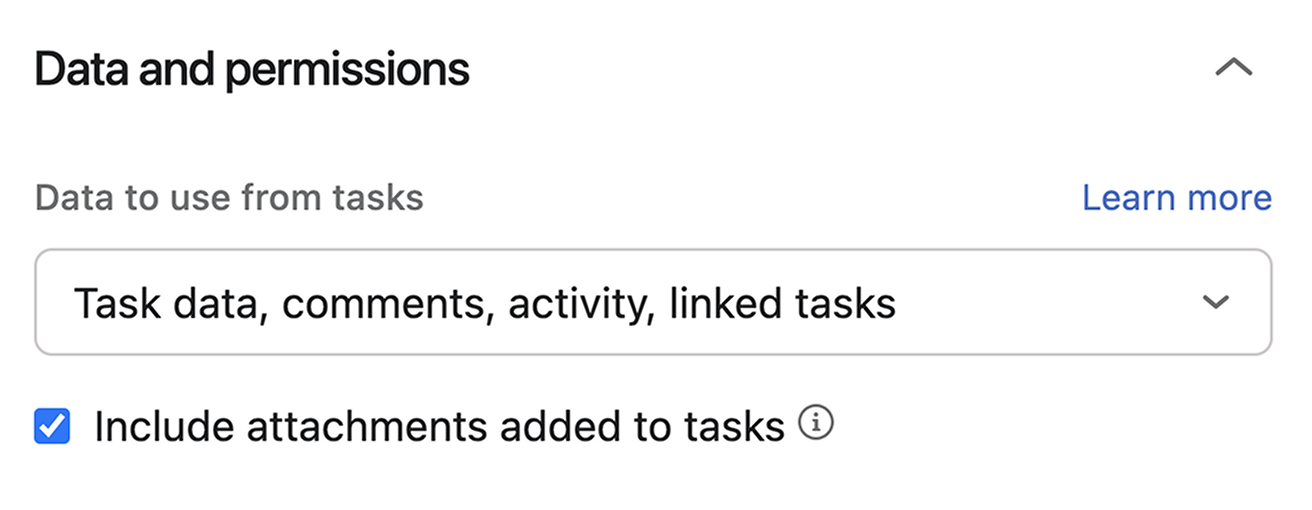This screenshot has height=510, width=1312.
Task: Click the Include attachments added to tasks label
Action: (x=439, y=427)
